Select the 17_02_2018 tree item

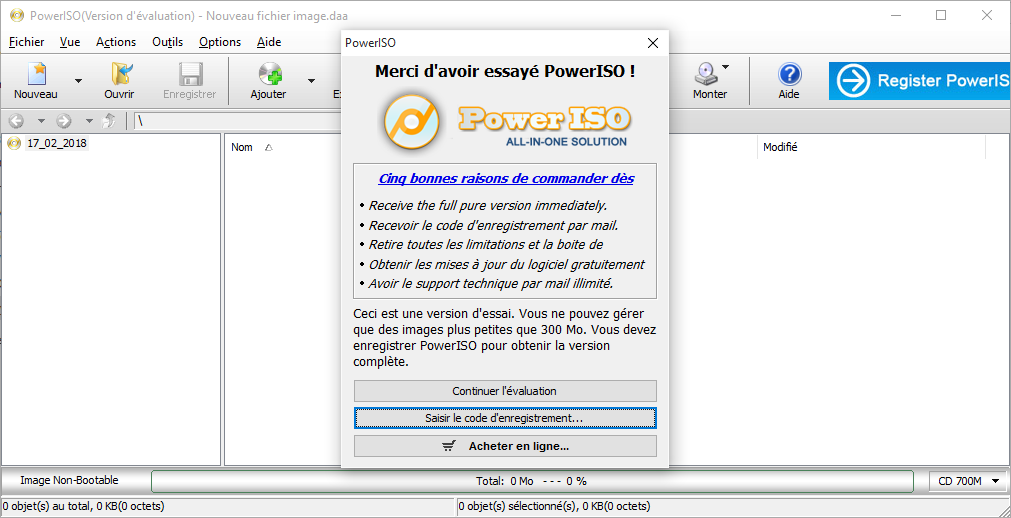point(57,143)
